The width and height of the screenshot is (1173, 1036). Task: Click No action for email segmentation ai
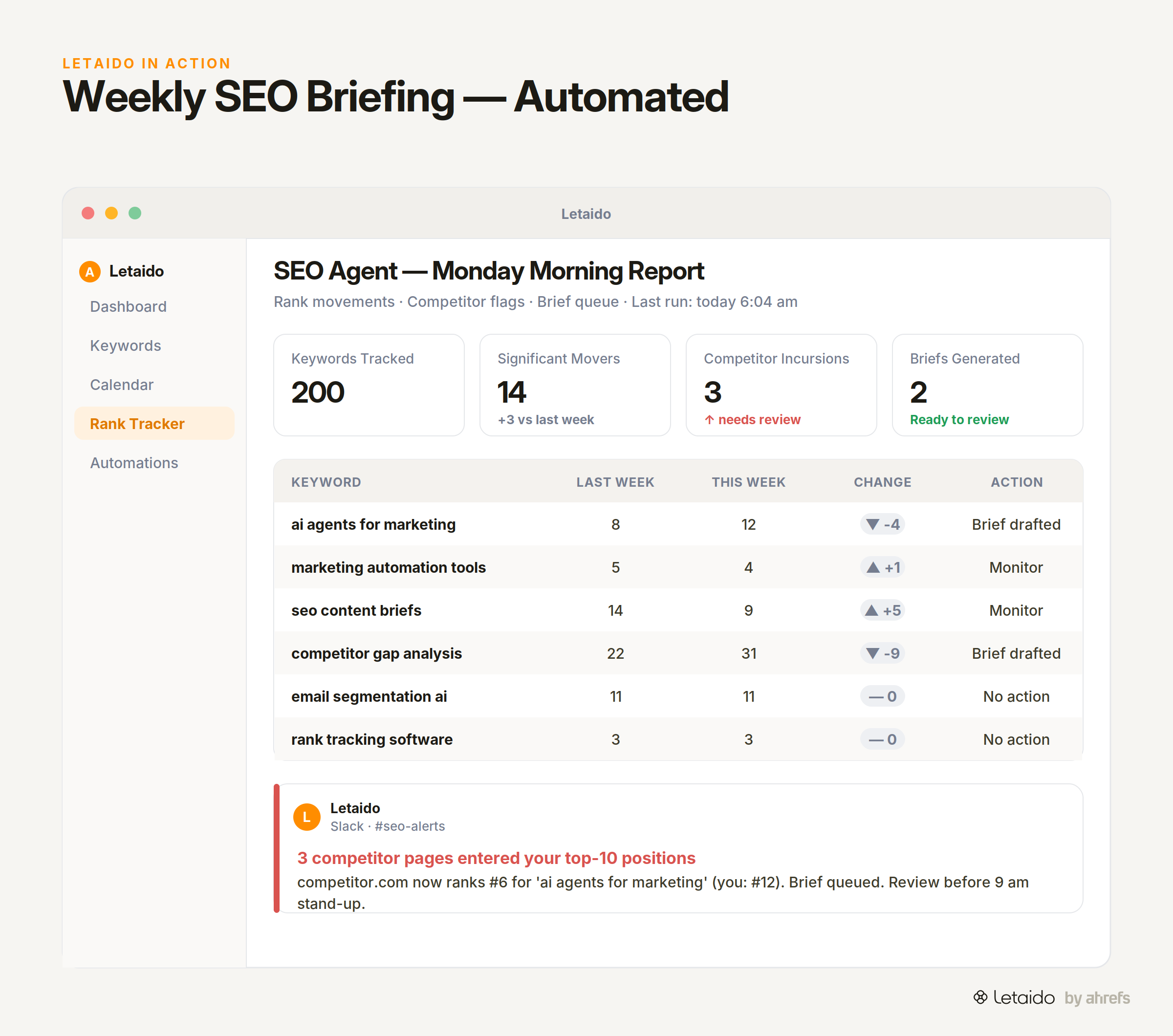[1016, 696]
